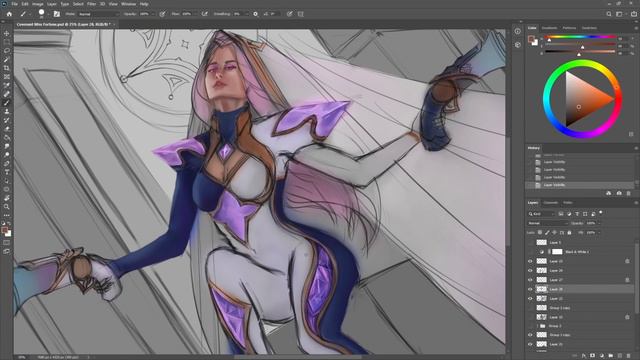
Task: Click the hue slider in Color panel
Action: [581, 37]
